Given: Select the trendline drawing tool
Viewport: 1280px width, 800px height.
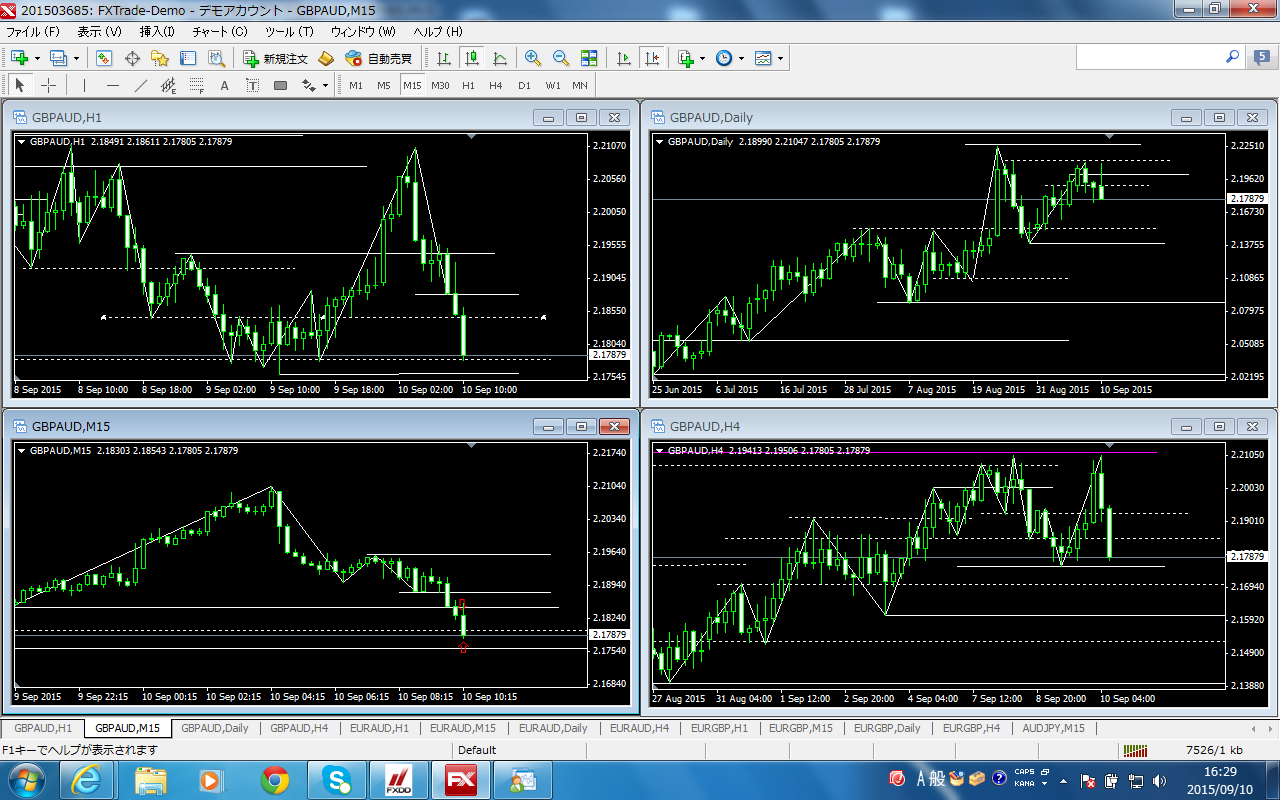Looking at the screenshot, I should (141, 85).
